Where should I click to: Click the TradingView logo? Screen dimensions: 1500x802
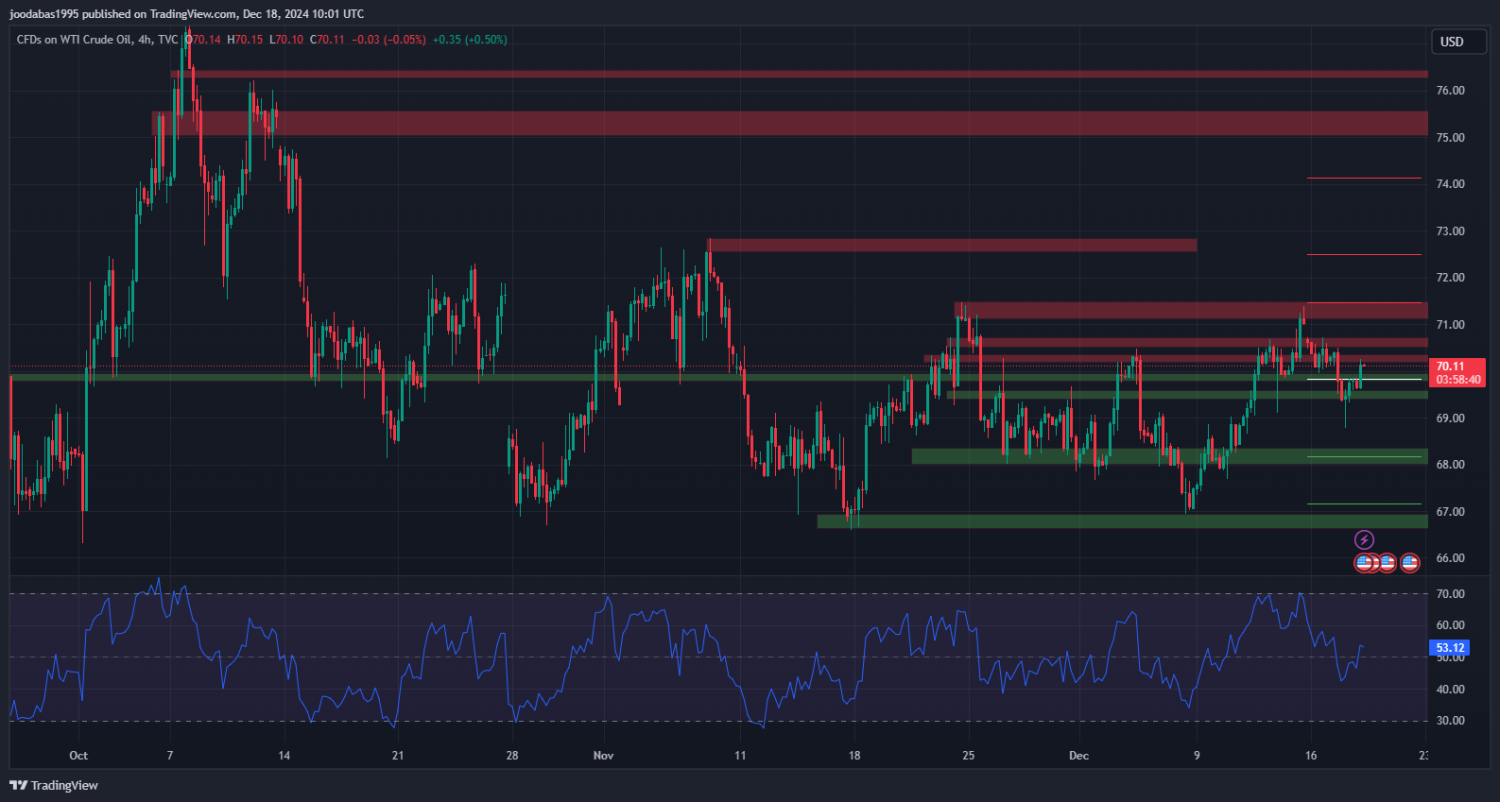pyautogui.click(x=54, y=785)
